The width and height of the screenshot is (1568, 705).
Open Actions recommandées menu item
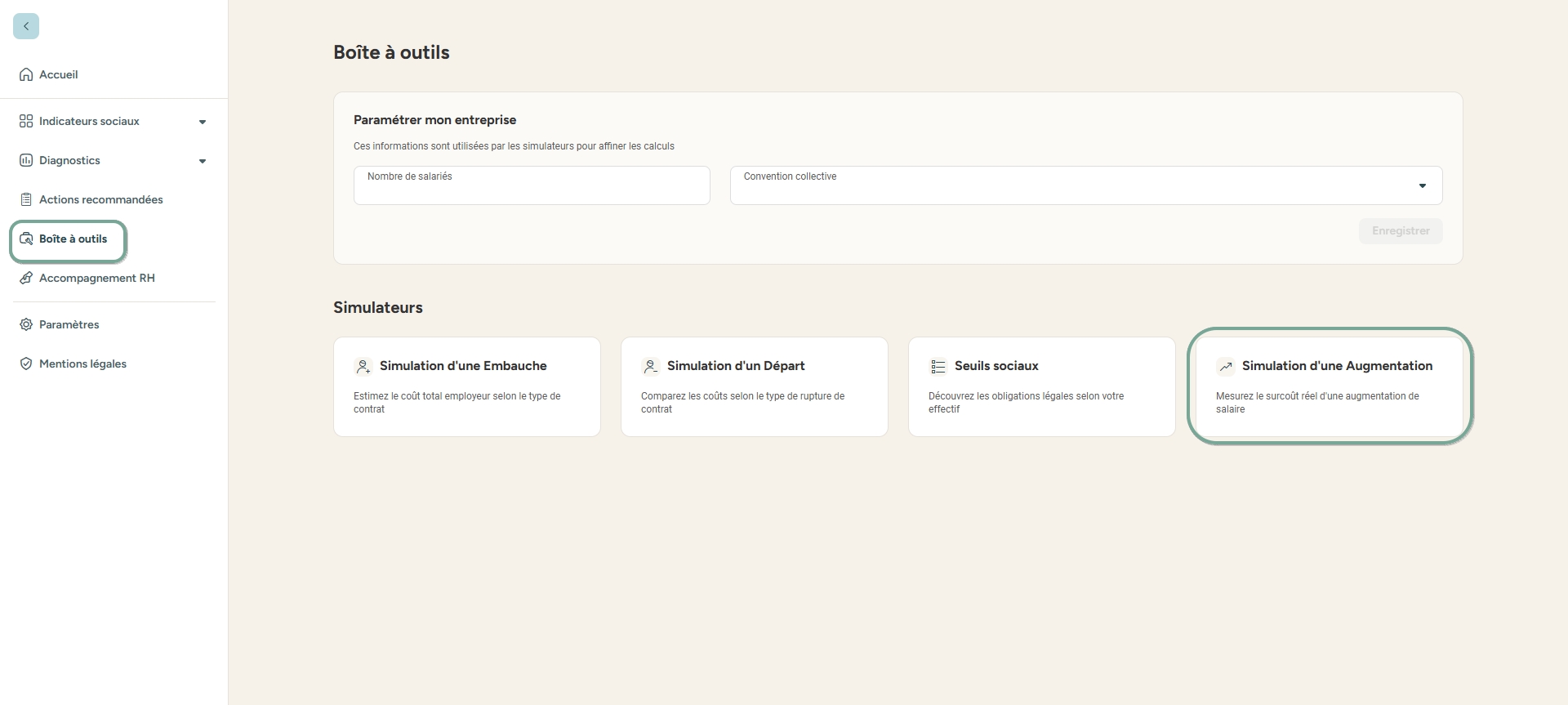click(100, 199)
